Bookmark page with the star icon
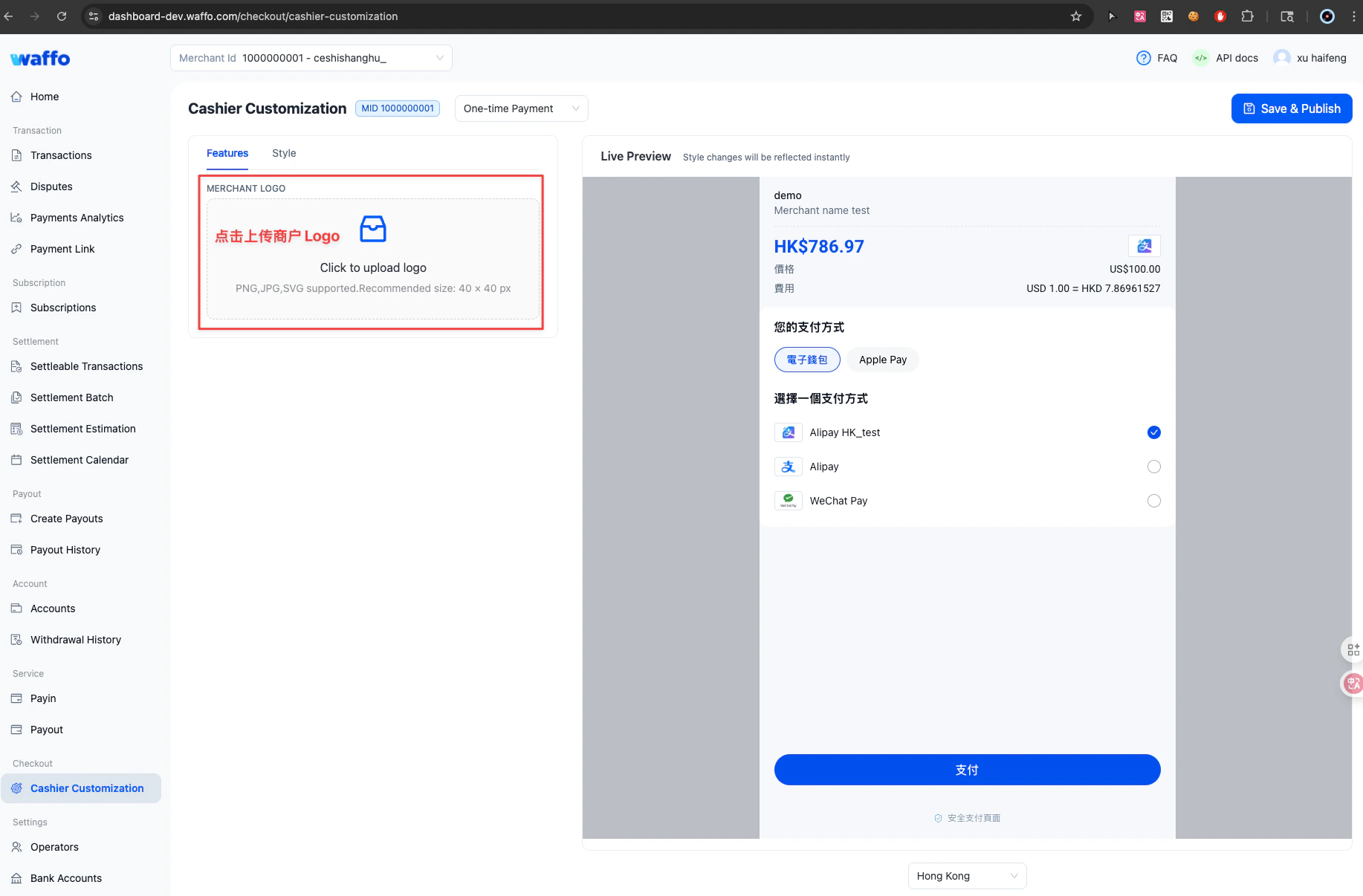 1076,16
